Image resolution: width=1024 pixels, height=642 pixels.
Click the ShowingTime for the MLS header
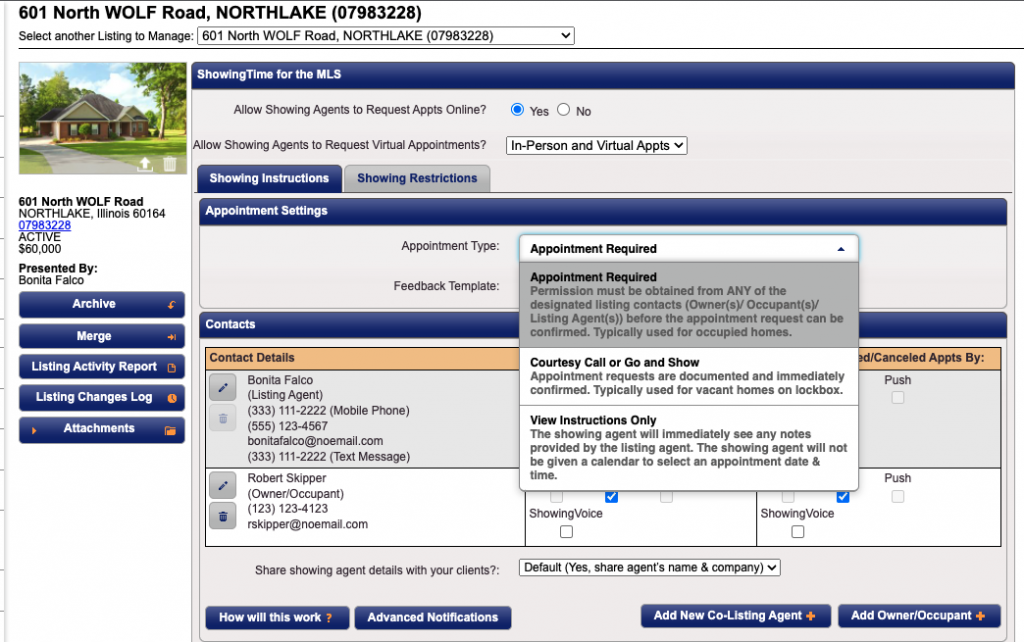click(x=603, y=75)
